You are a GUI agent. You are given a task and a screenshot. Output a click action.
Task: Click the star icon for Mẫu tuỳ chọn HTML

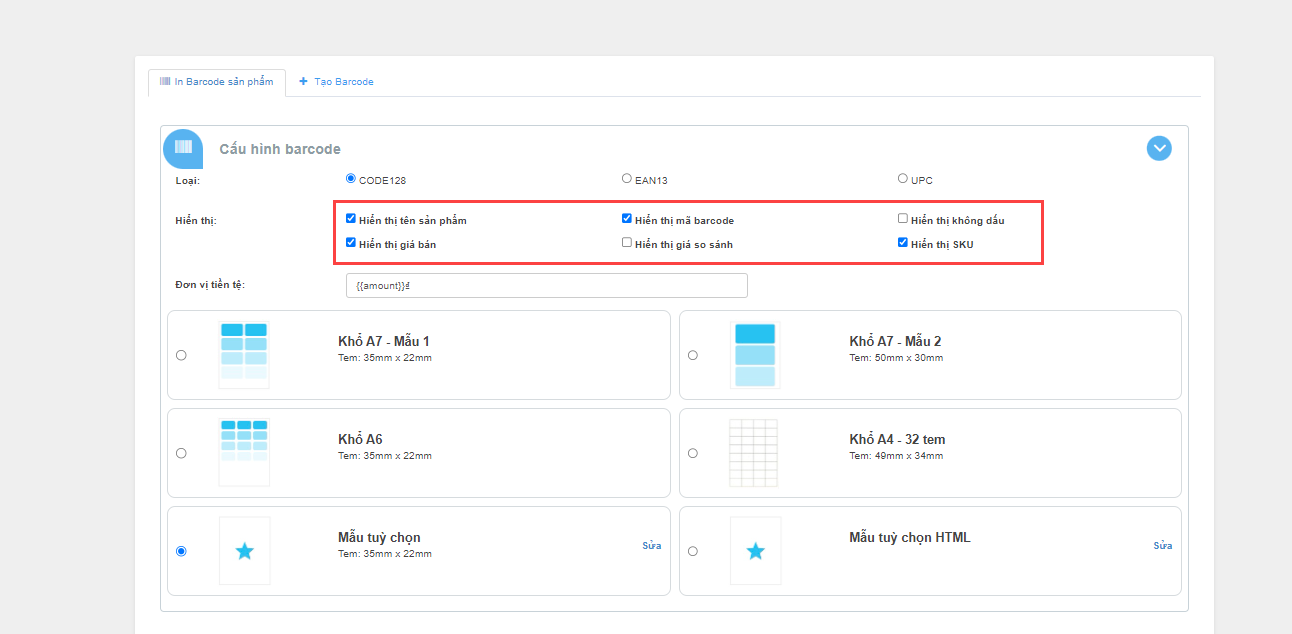(755, 551)
